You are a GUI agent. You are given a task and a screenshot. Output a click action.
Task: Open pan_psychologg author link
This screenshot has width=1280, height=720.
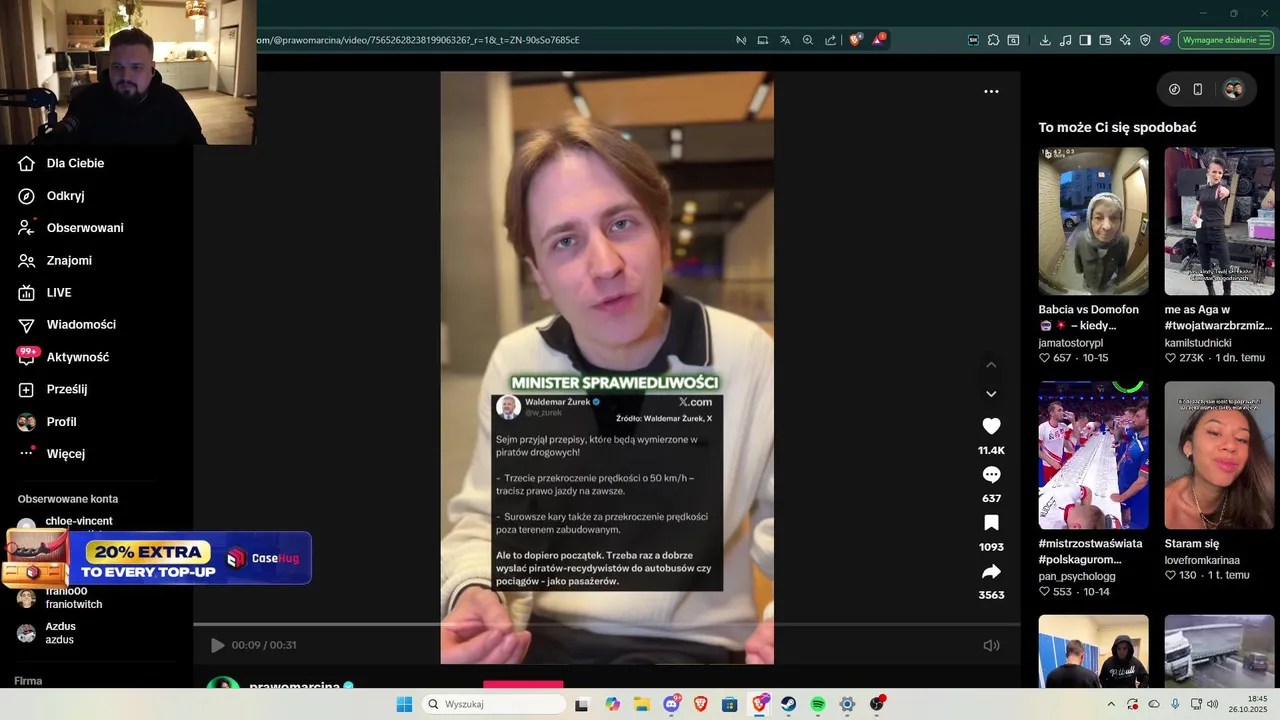1077,576
